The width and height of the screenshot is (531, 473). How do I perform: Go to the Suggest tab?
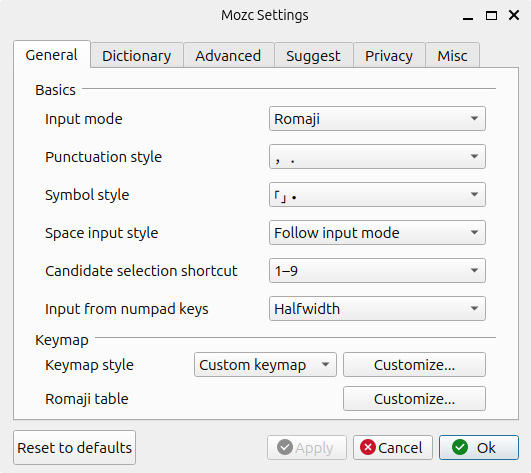(x=313, y=56)
